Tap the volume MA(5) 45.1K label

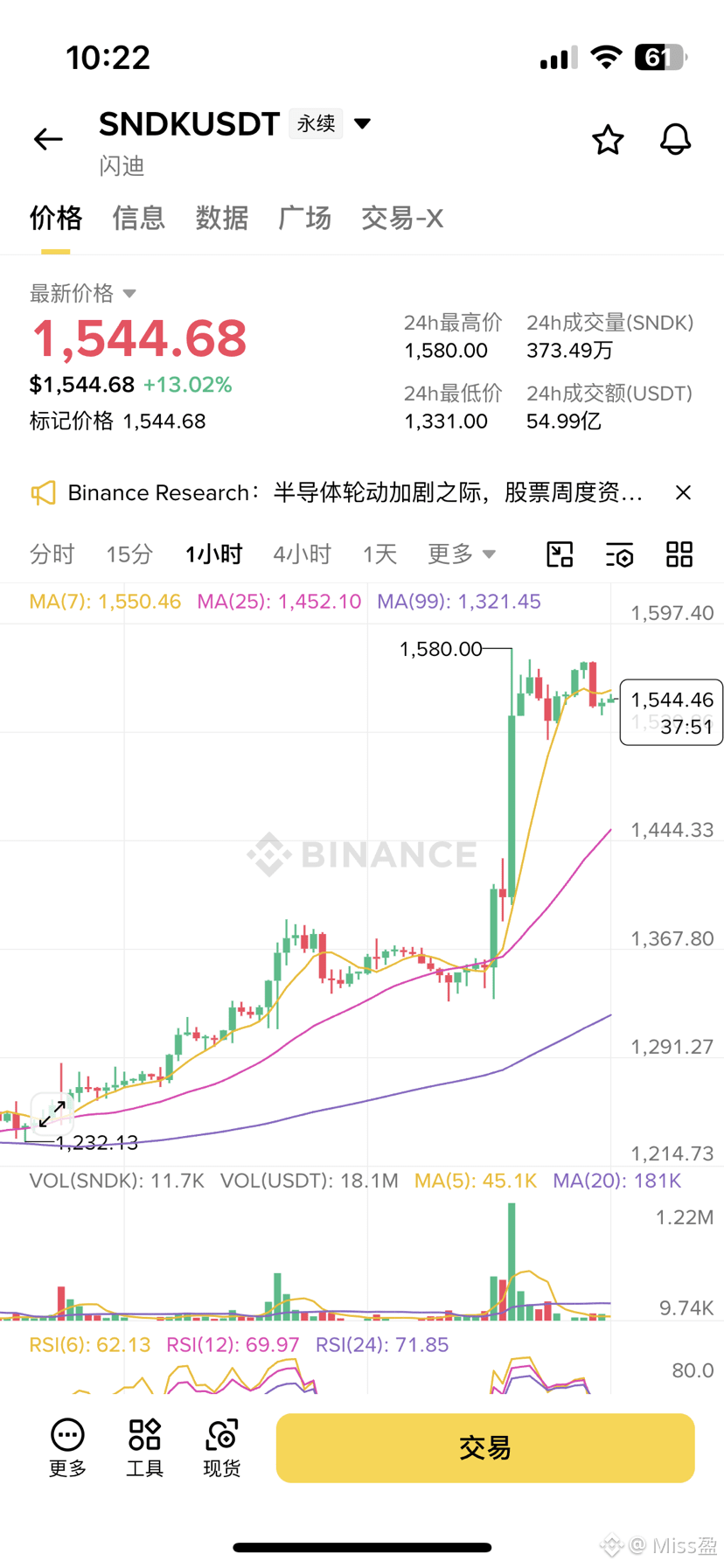coord(476,1181)
